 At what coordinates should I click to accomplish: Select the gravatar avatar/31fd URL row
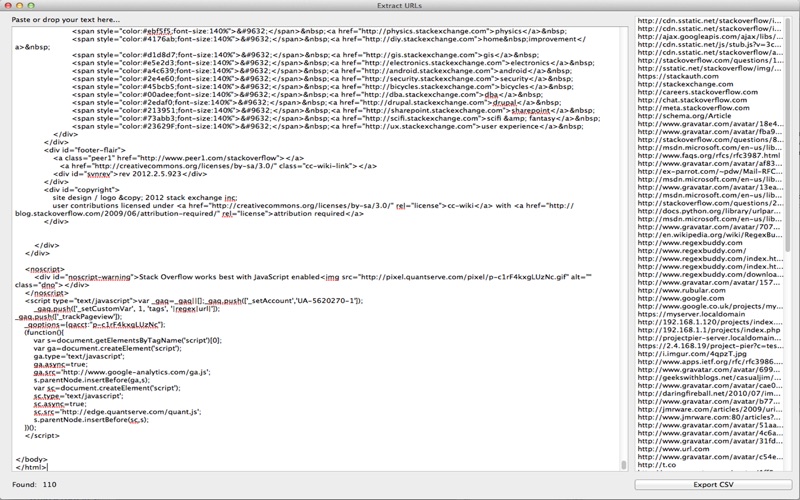709,441
